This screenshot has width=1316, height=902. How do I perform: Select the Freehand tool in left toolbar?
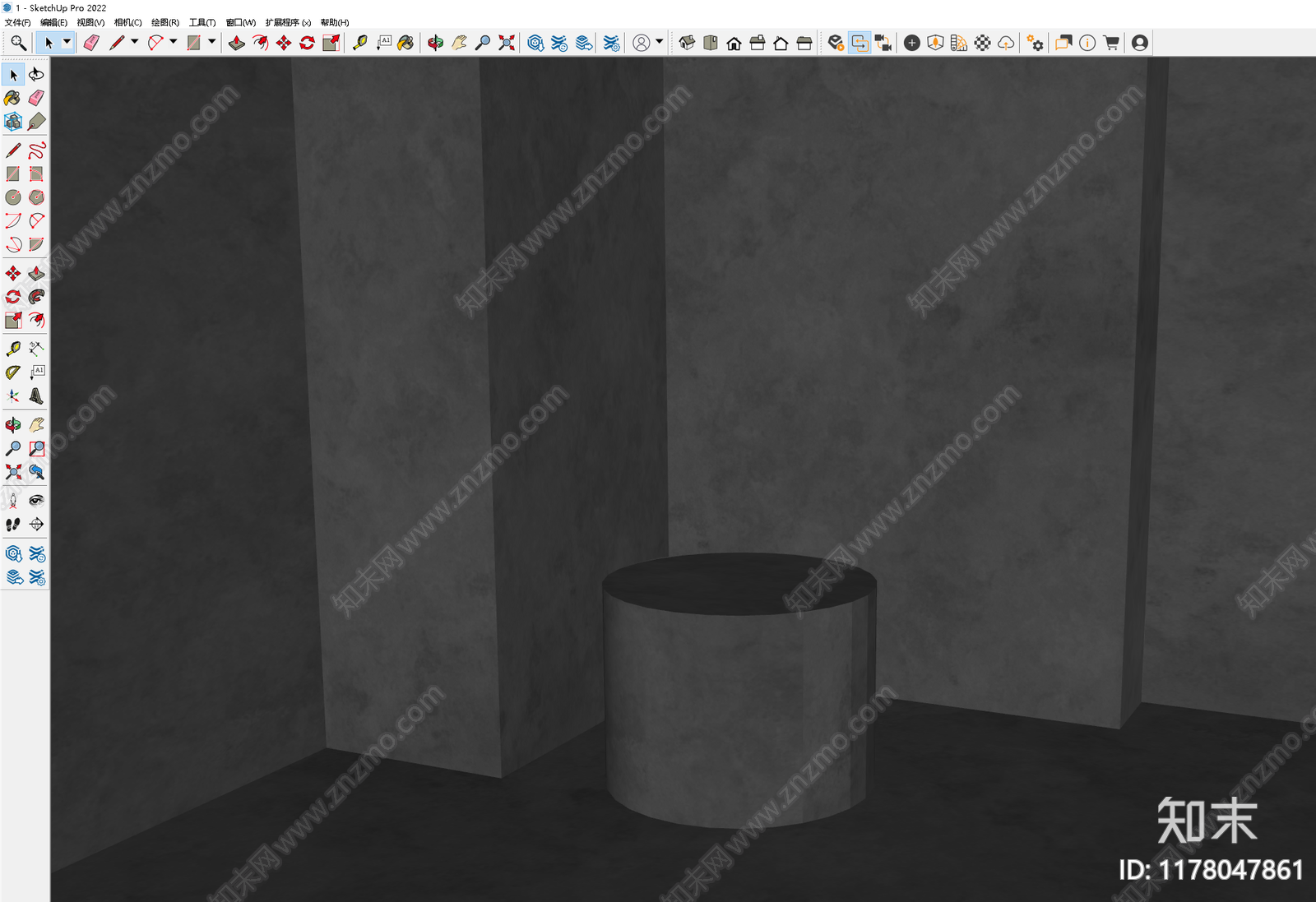click(36, 150)
